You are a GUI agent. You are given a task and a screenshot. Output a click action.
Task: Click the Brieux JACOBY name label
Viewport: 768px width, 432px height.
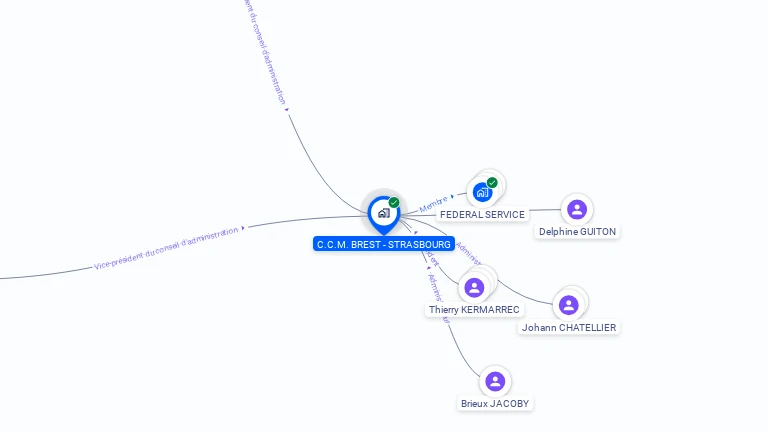click(x=495, y=404)
